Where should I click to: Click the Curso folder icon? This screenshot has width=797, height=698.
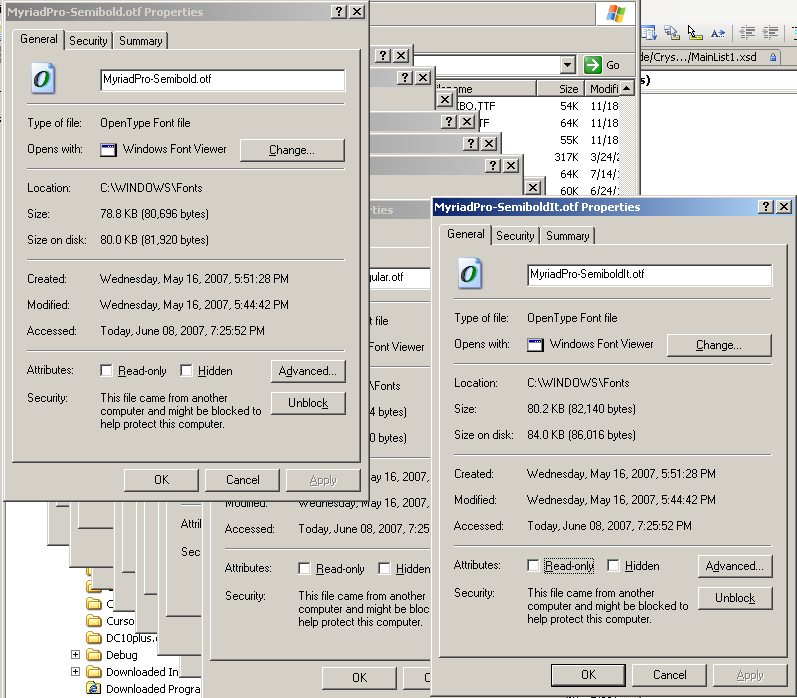pyautogui.click(x=94, y=621)
